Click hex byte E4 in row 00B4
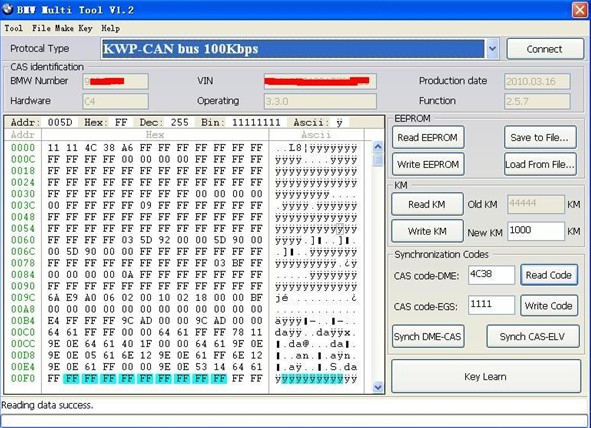The height and width of the screenshot is (428, 591). pyautogui.click(x=54, y=321)
